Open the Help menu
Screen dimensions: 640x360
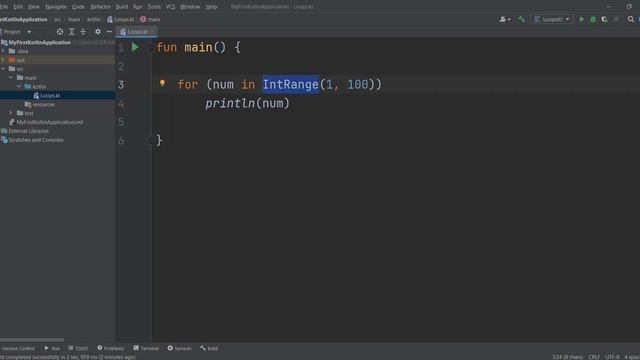[211, 7]
